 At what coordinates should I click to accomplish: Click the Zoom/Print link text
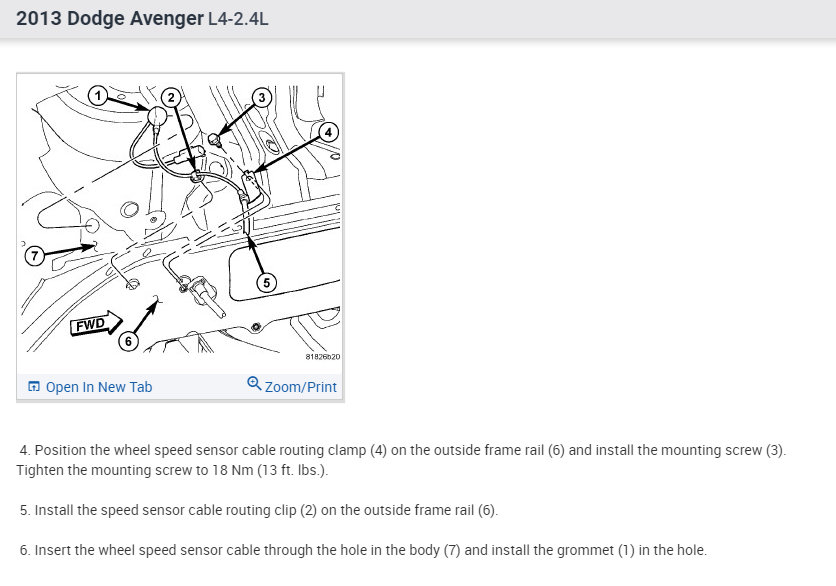300,387
